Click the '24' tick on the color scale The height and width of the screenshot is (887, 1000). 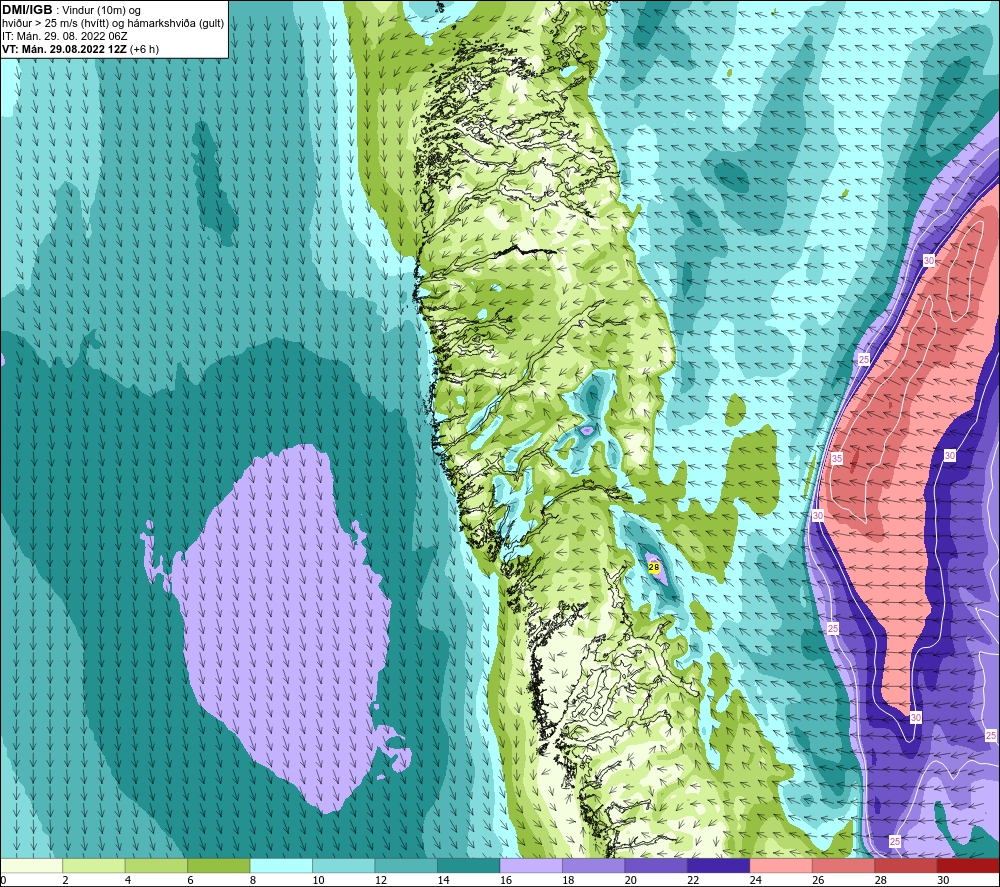click(756, 880)
